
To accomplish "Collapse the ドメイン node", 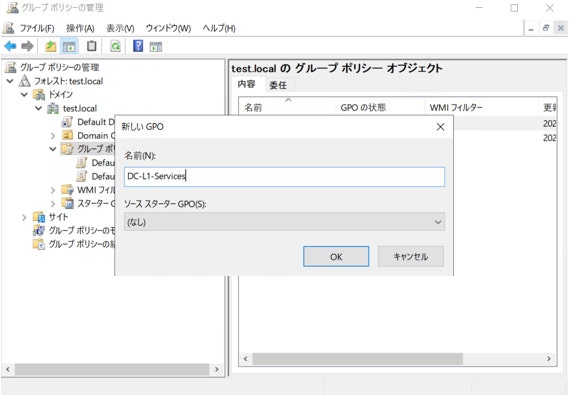I will (24, 94).
